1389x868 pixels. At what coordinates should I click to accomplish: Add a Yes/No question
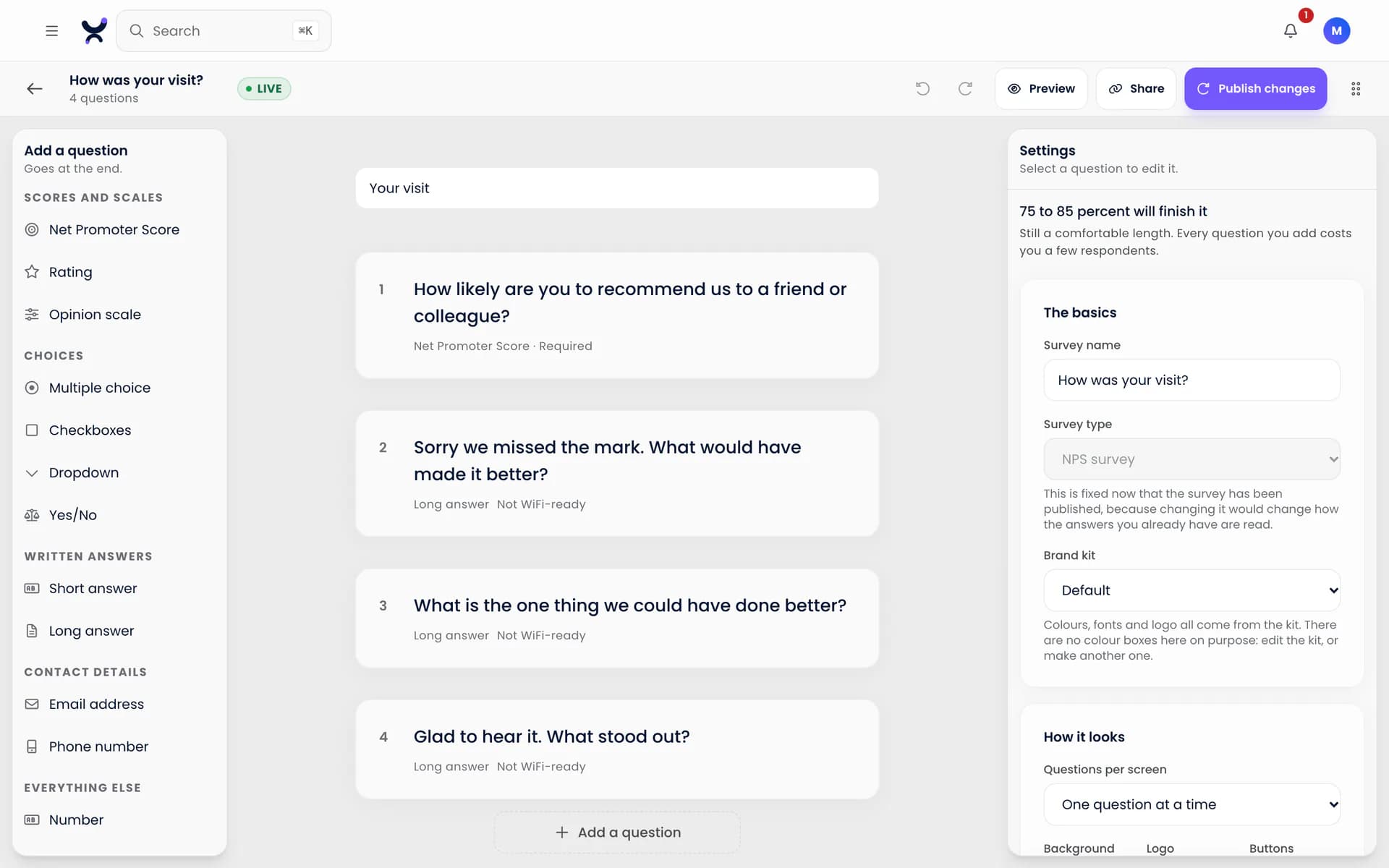pos(119,515)
